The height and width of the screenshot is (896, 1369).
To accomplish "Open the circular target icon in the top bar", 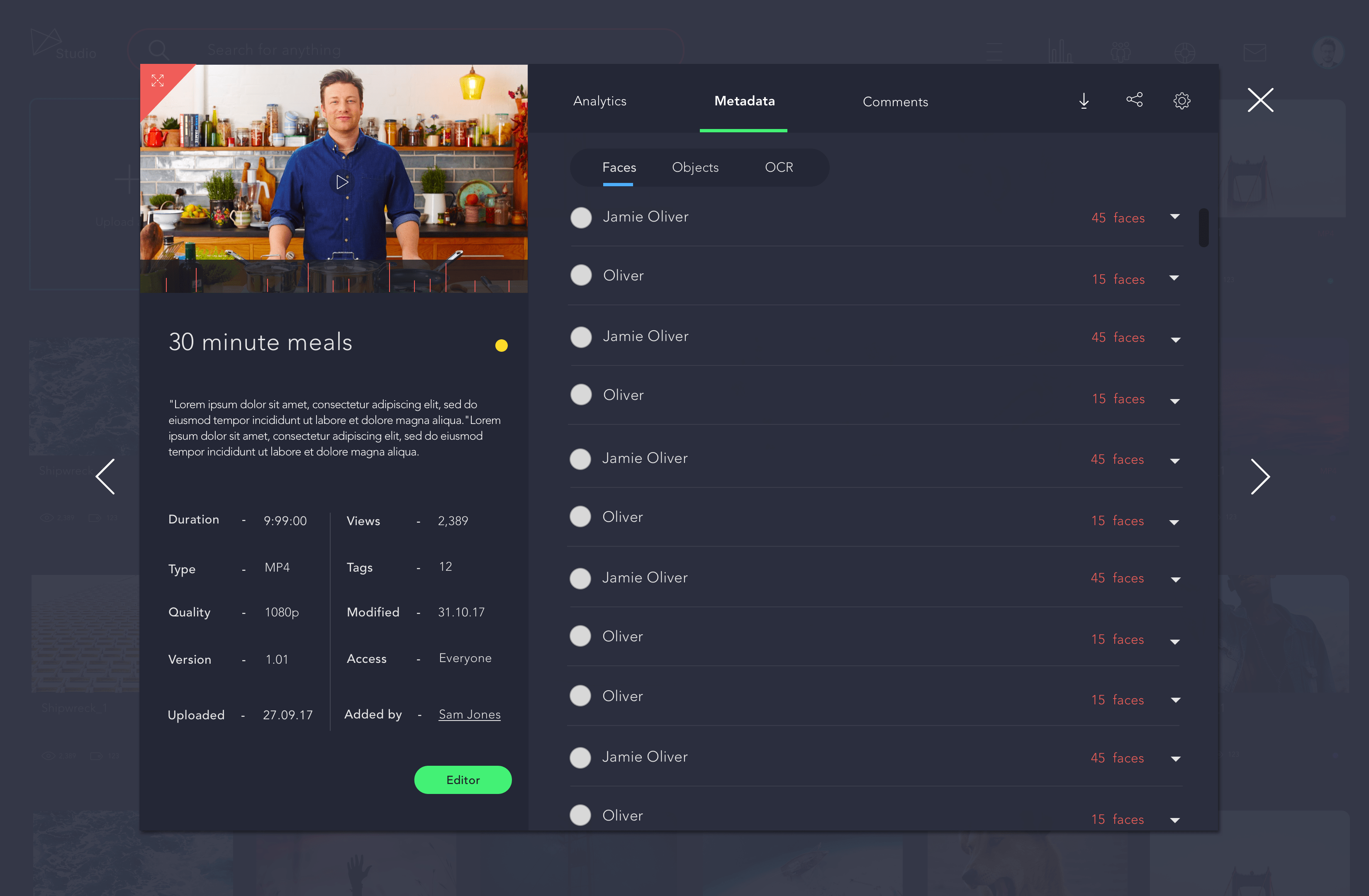I will pyautogui.click(x=1184, y=53).
